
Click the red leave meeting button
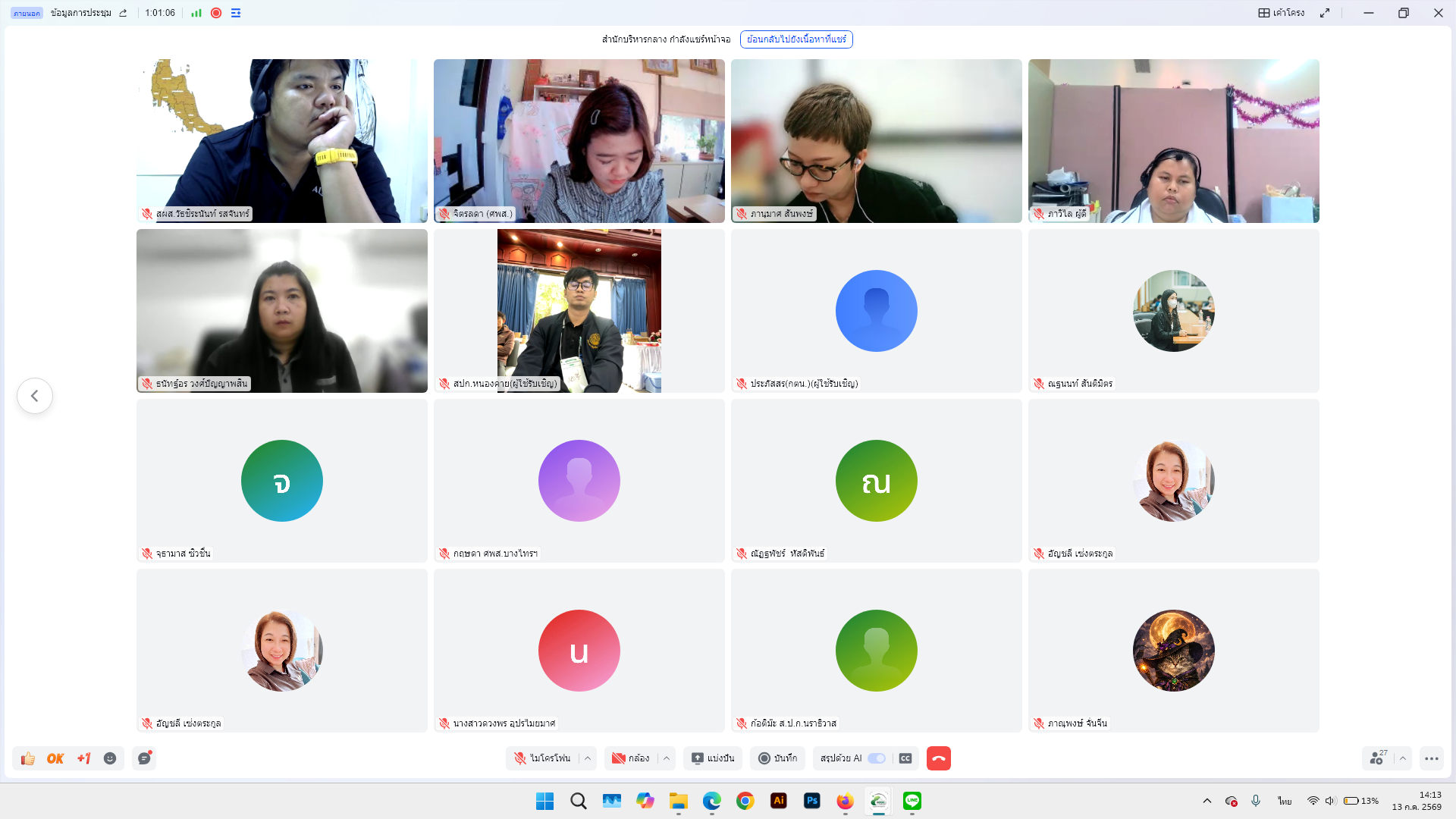939,758
